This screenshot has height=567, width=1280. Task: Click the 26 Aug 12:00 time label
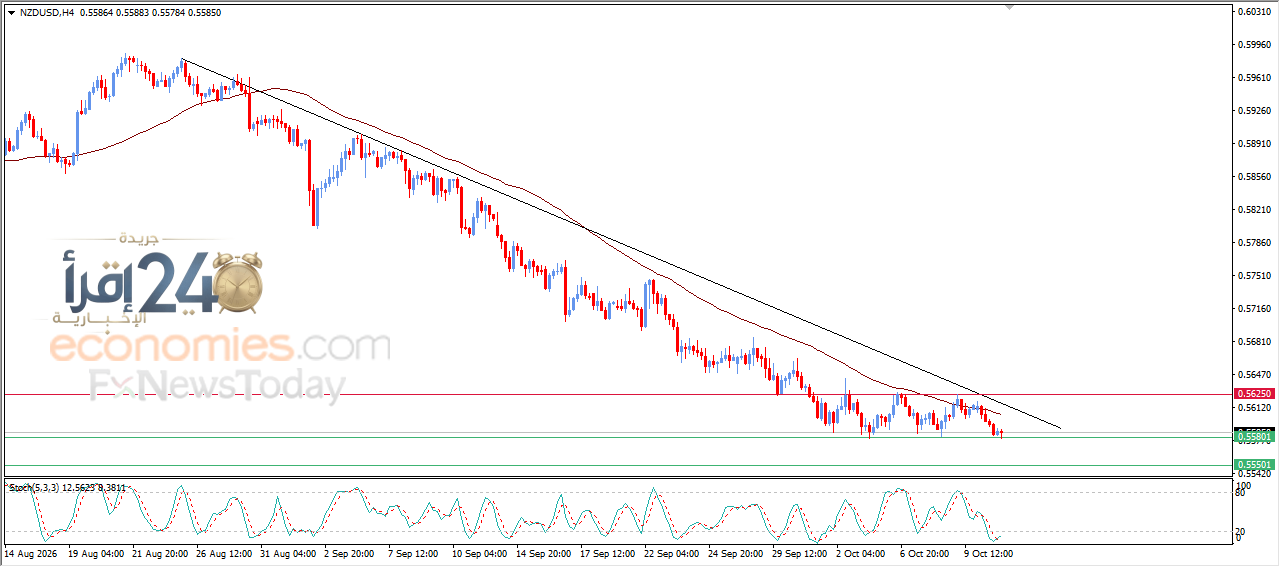[x=224, y=552]
